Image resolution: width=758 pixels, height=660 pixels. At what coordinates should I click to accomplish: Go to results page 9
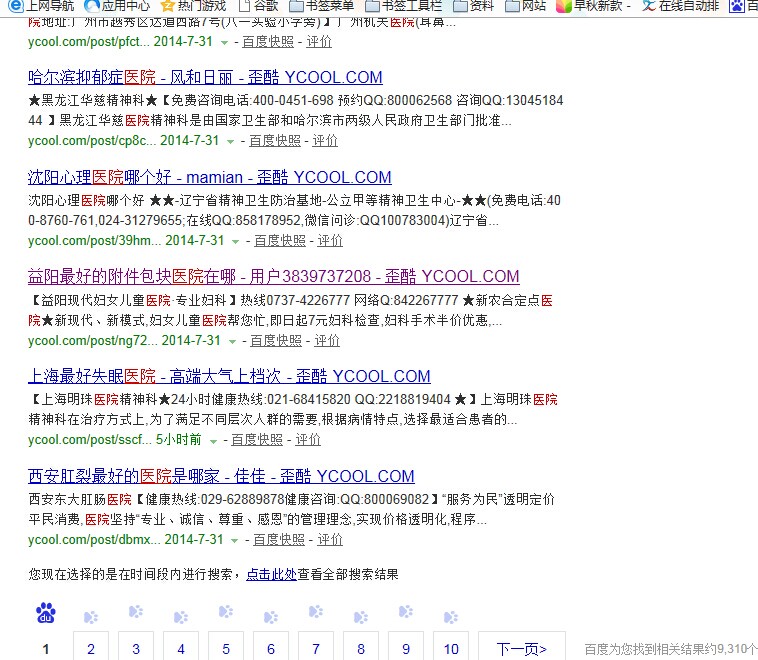coord(406,648)
